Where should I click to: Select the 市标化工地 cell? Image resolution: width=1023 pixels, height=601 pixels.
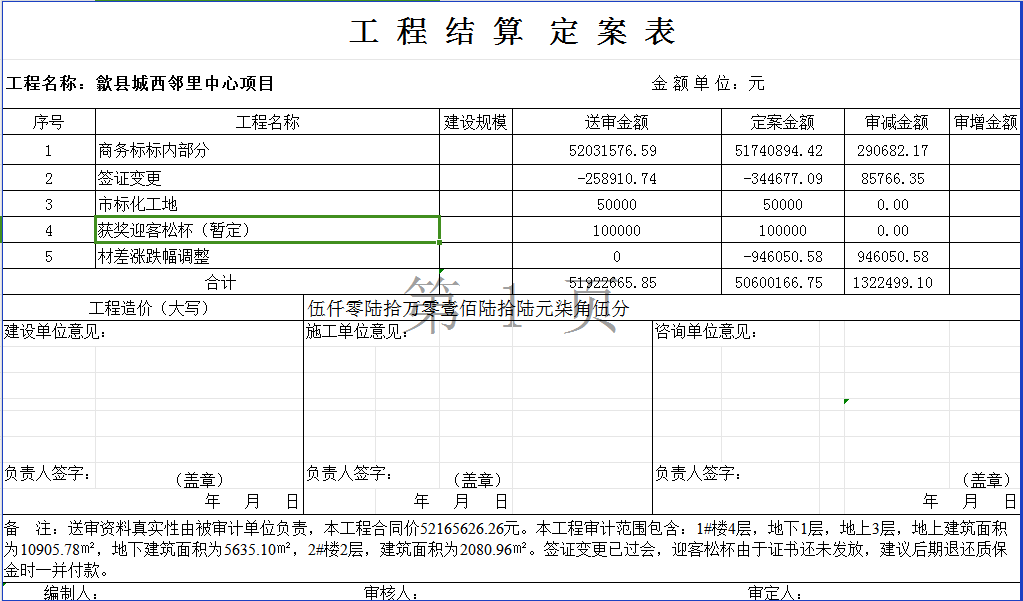coord(266,205)
